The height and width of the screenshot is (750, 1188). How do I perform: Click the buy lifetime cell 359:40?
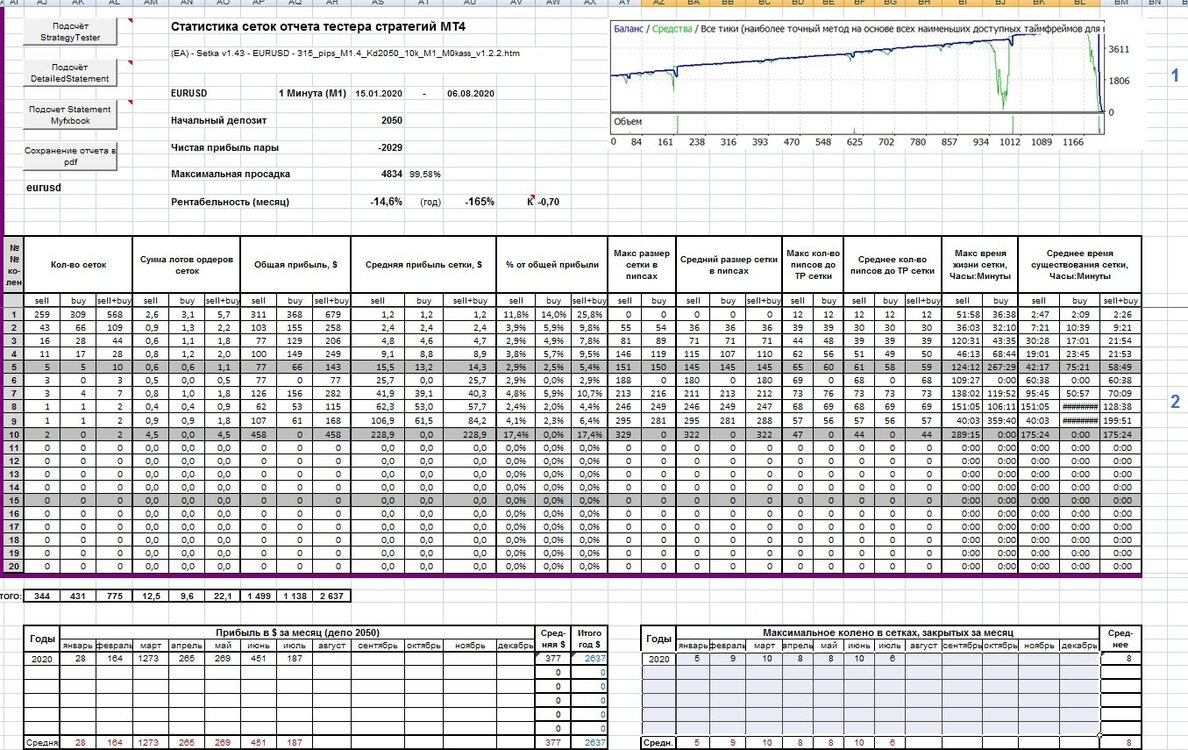[1001, 420]
